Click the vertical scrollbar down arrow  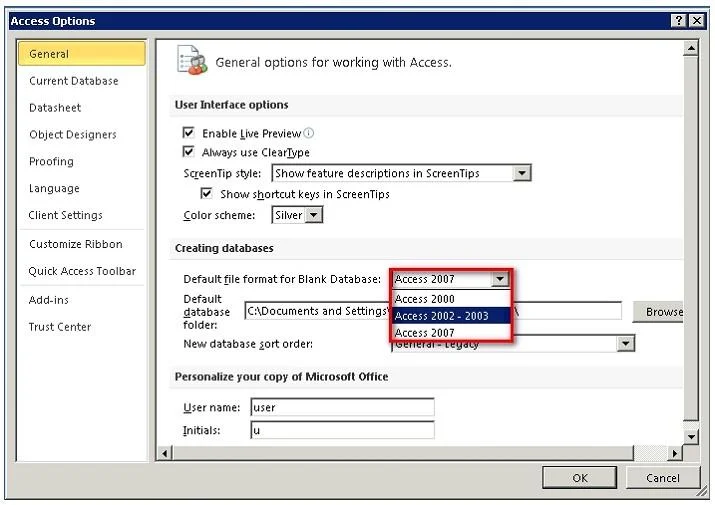(x=691, y=437)
